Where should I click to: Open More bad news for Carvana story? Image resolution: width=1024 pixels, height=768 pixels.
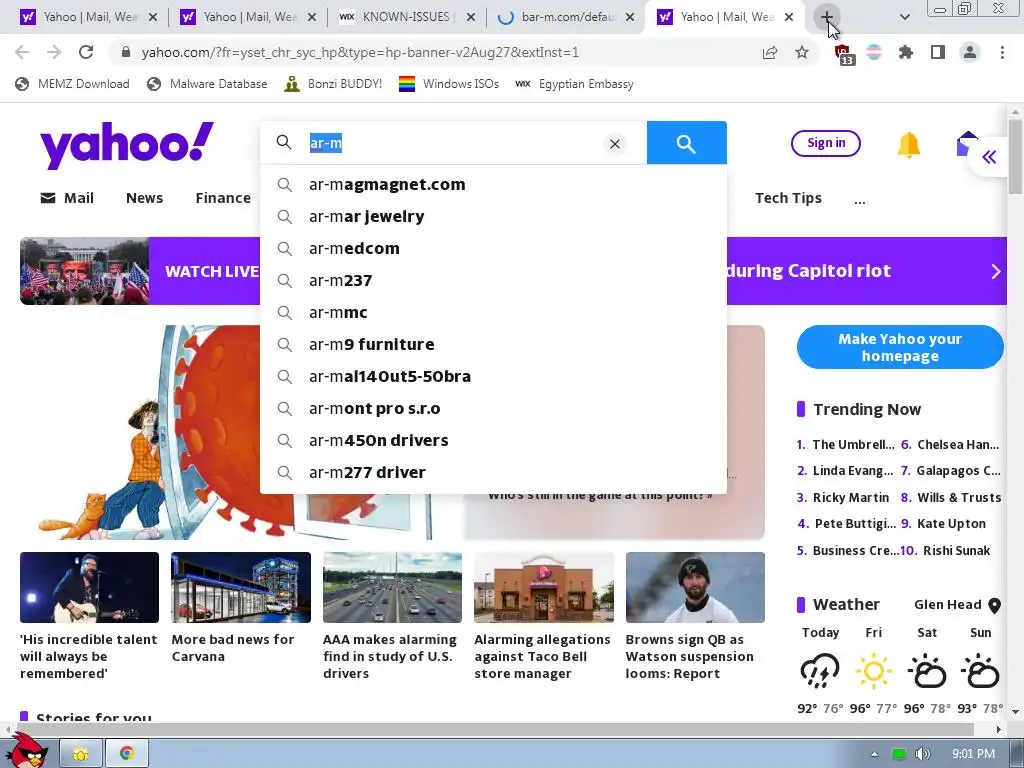tap(232, 648)
